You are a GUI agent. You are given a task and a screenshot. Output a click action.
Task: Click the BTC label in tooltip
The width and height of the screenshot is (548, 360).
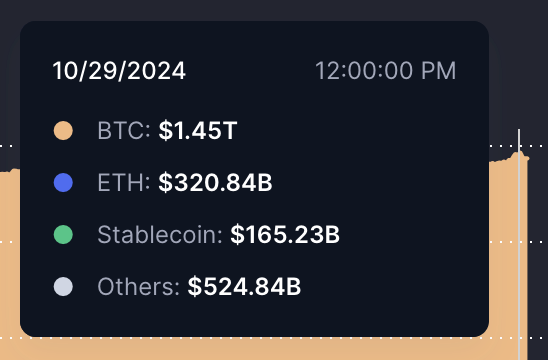click(x=124, y=131)
